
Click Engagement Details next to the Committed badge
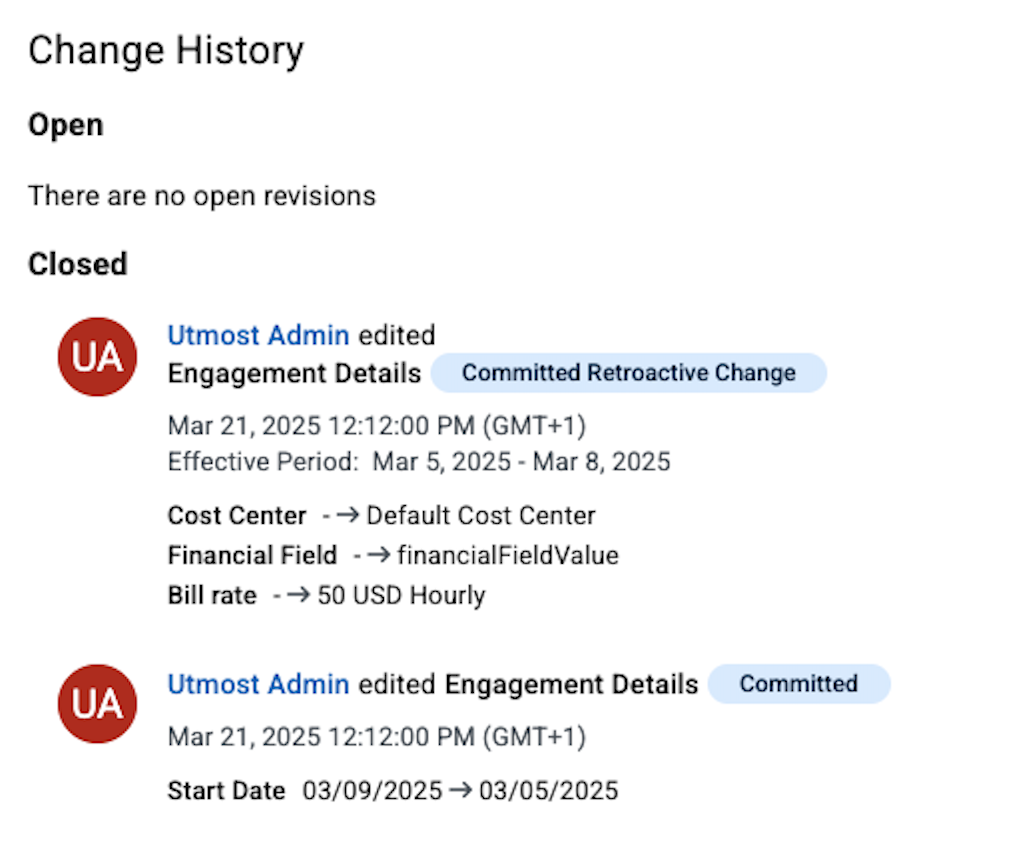571,684
